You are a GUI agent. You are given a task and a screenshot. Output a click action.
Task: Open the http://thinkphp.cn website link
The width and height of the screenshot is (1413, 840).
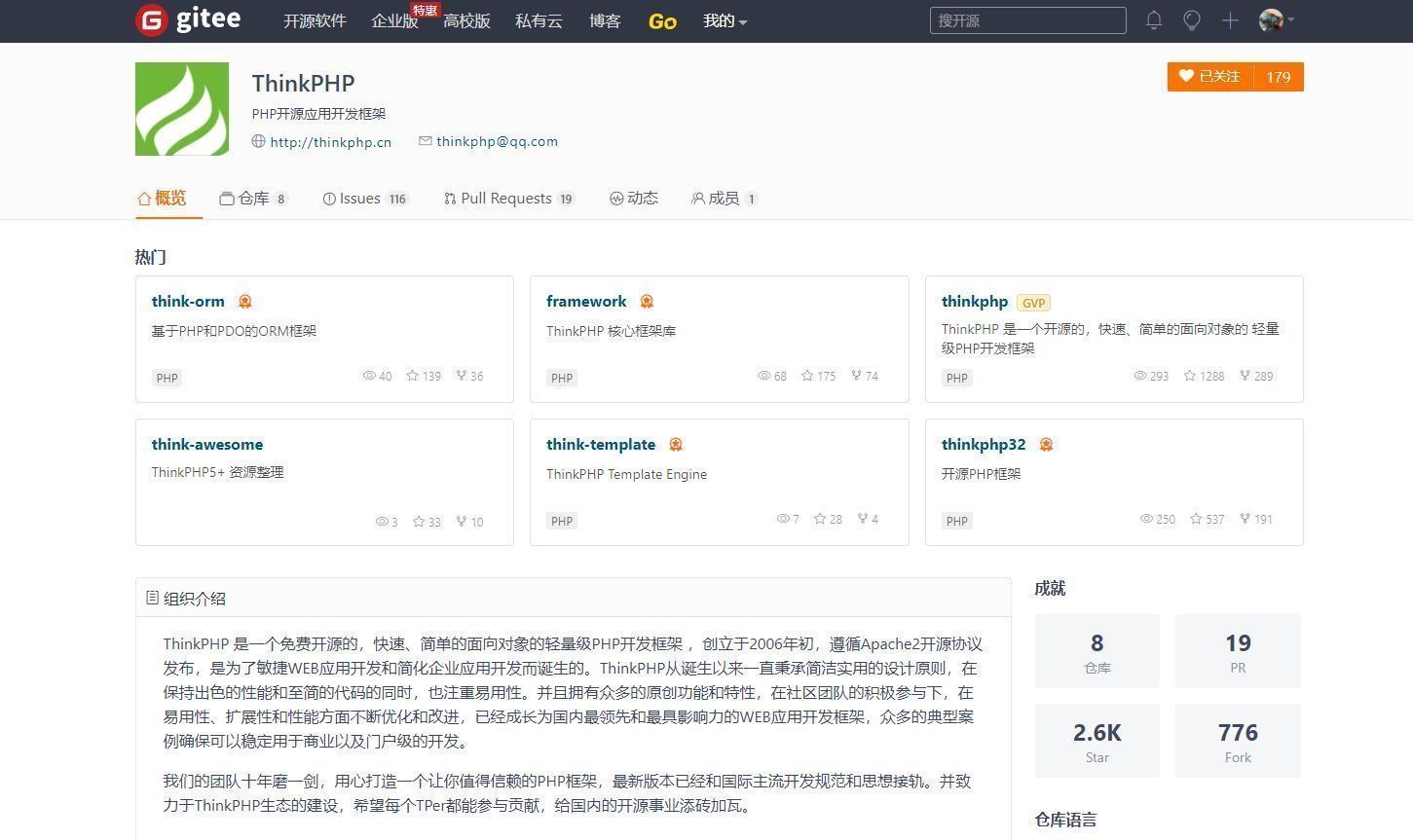[x=330, y=142]
